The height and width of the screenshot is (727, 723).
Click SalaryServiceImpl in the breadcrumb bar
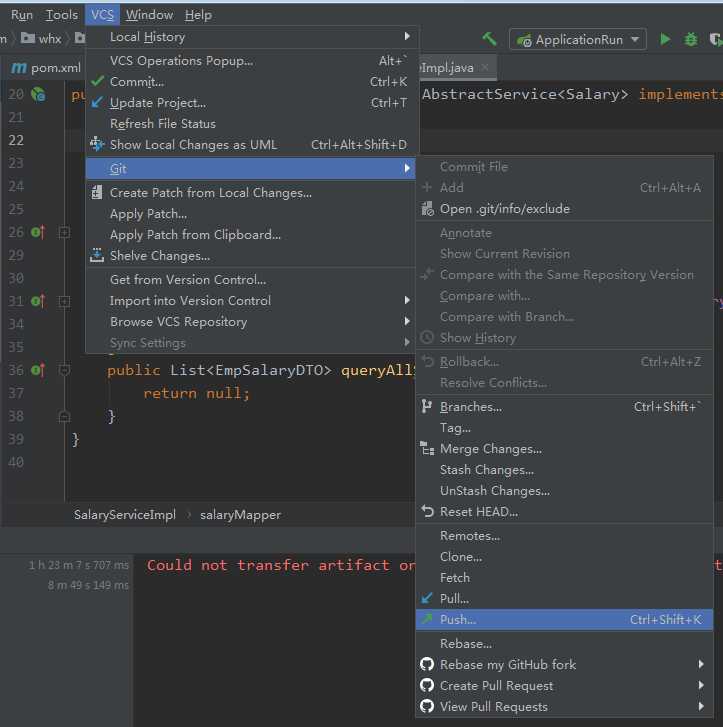click(125, 515)
